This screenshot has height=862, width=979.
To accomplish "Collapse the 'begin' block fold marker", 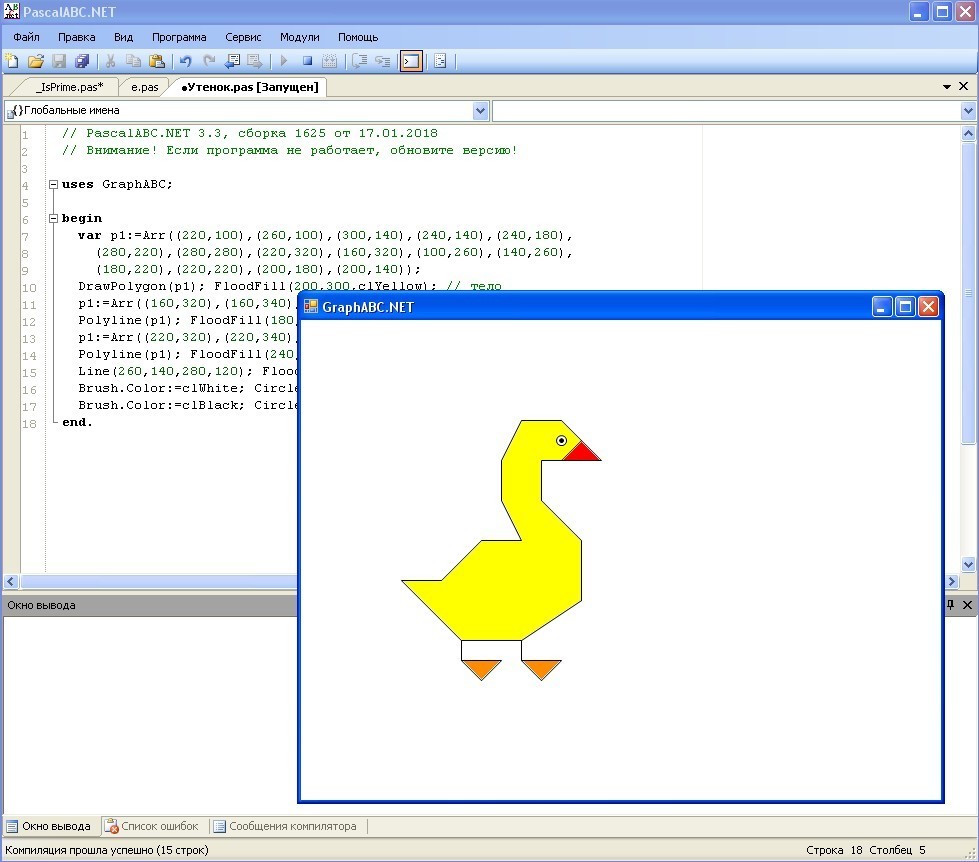I will pos(53,218).
